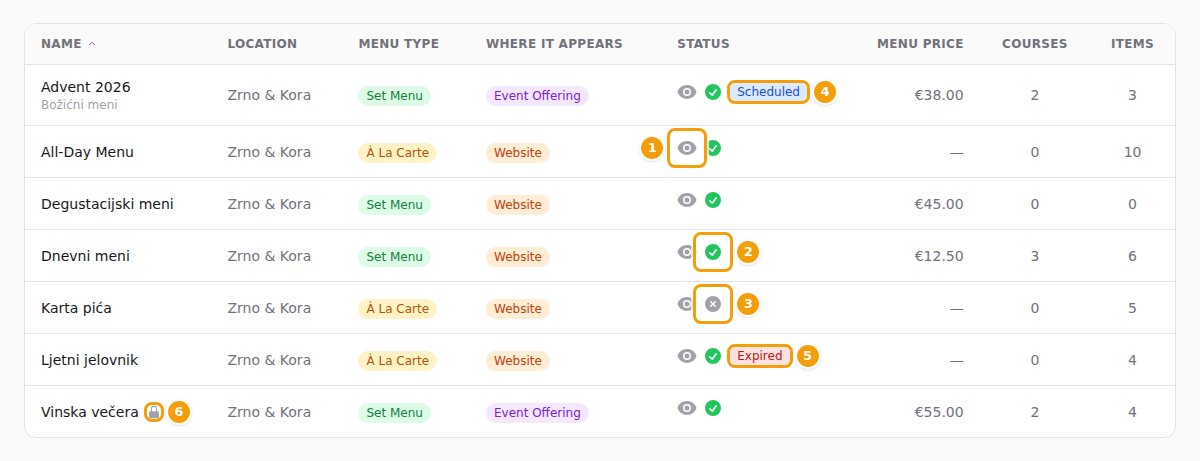
Task: Click the green check icon in Vinska večera row
Action: click(x=713, y=408)
